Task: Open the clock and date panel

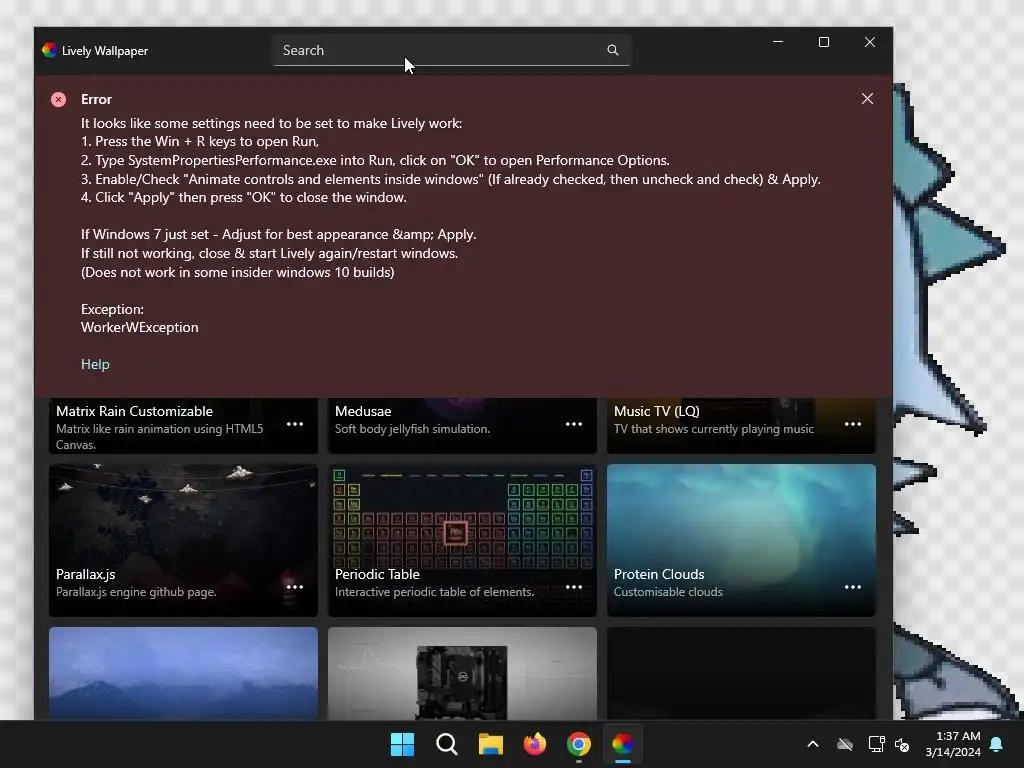Action: (x=953, y=744)
